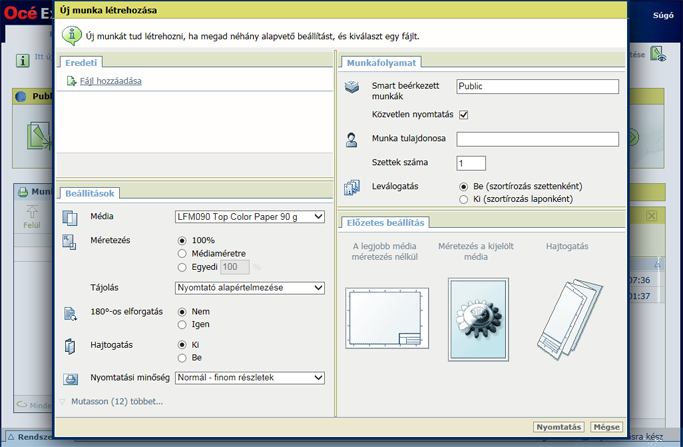Click the Leválogatás collate icon
This screenshot has height=447, width=683.
(352, 187)
